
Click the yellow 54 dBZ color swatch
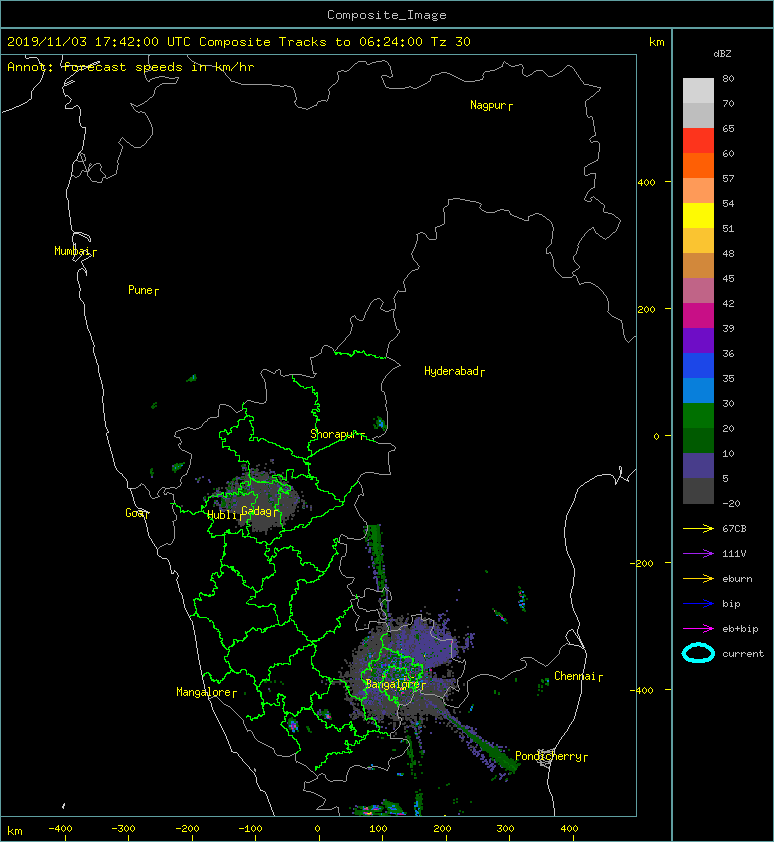698,216
